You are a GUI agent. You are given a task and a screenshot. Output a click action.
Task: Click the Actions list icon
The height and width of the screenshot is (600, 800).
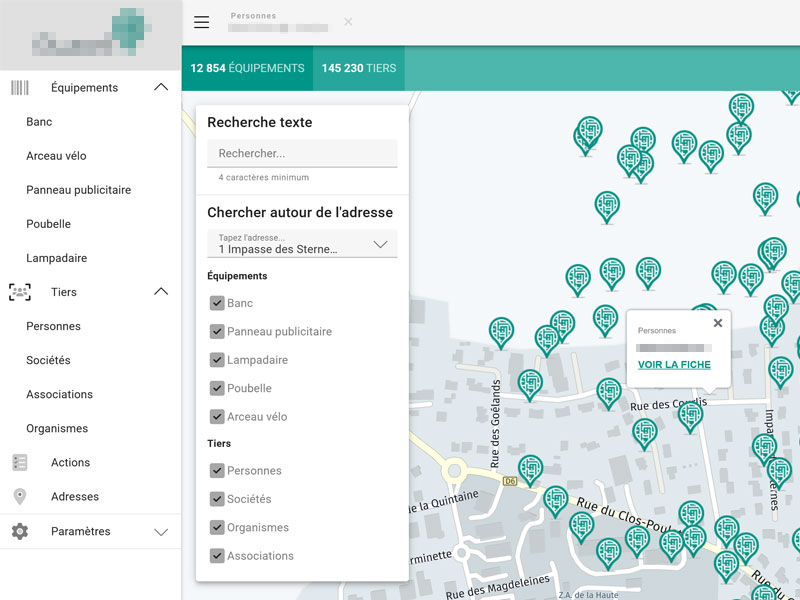[20, 463]
